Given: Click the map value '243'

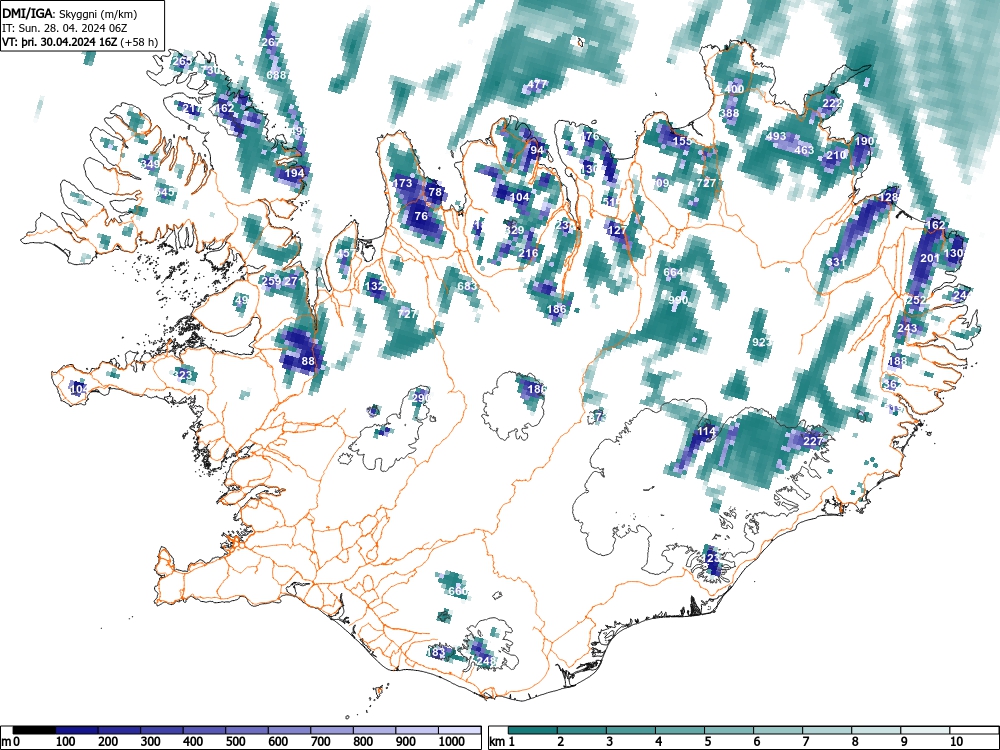Looking at the screenshot, I should click(x=907, y=328).
